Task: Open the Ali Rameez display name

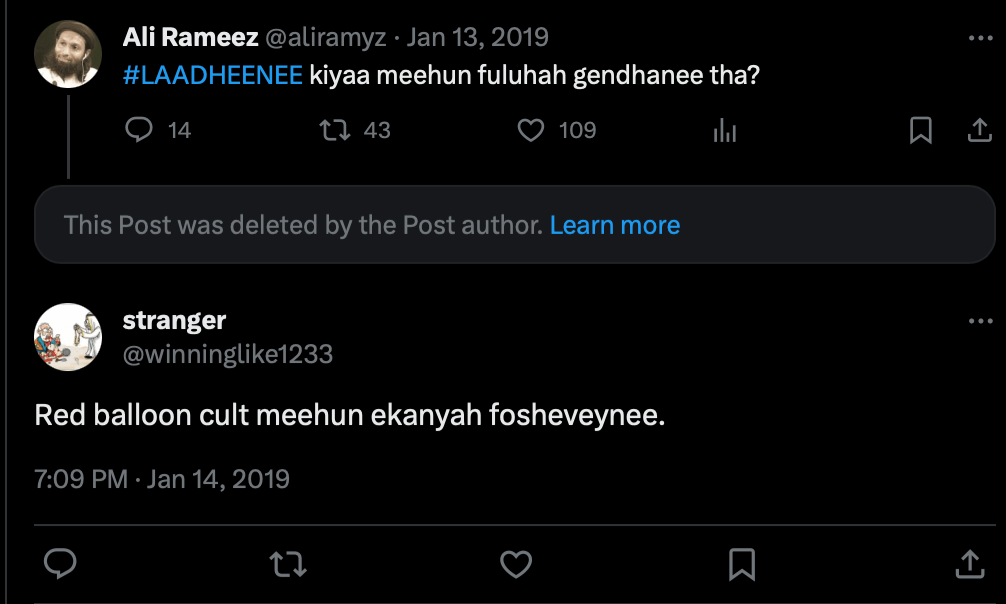Action: 188,38
